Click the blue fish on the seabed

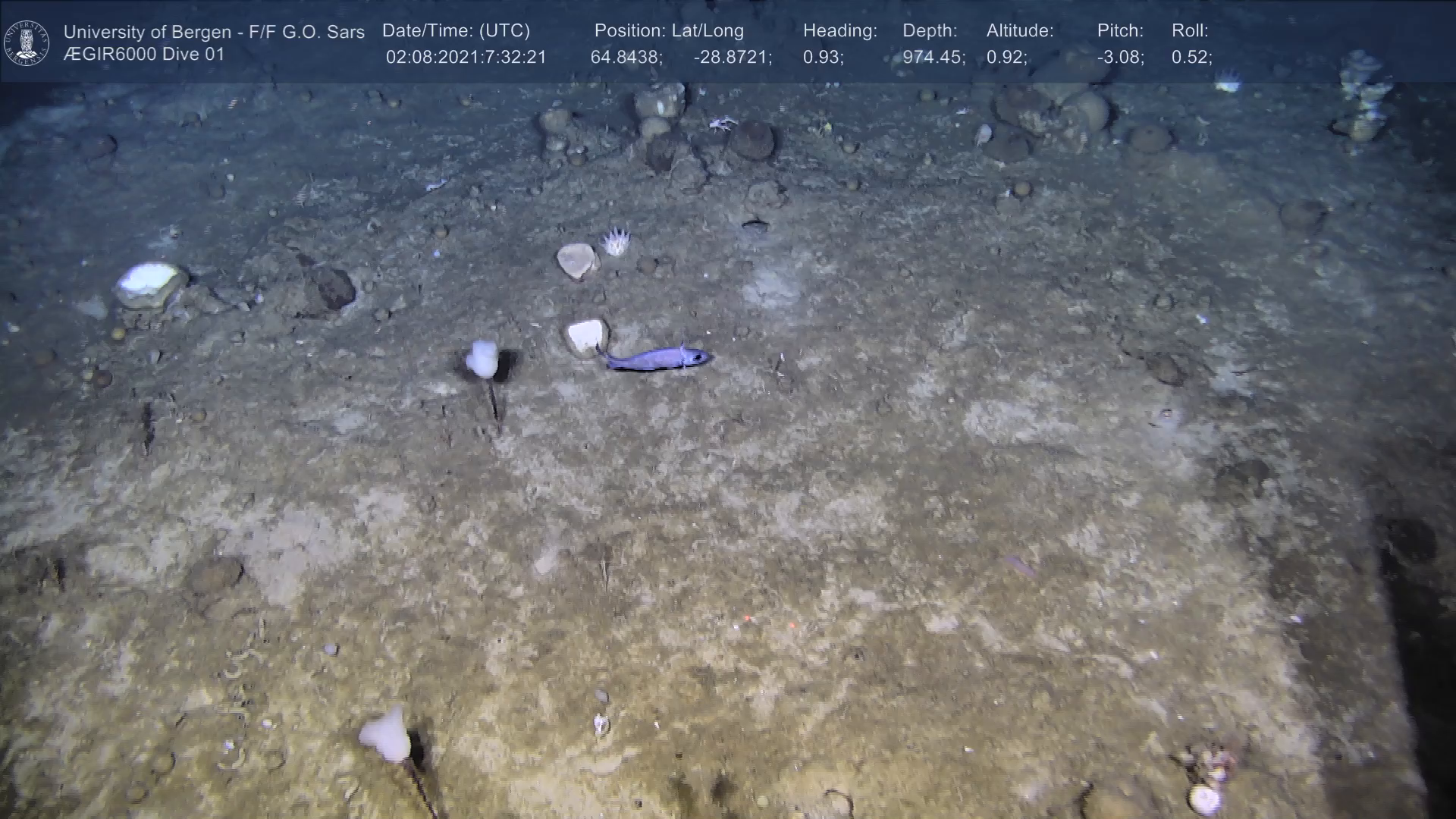[657, 358]
